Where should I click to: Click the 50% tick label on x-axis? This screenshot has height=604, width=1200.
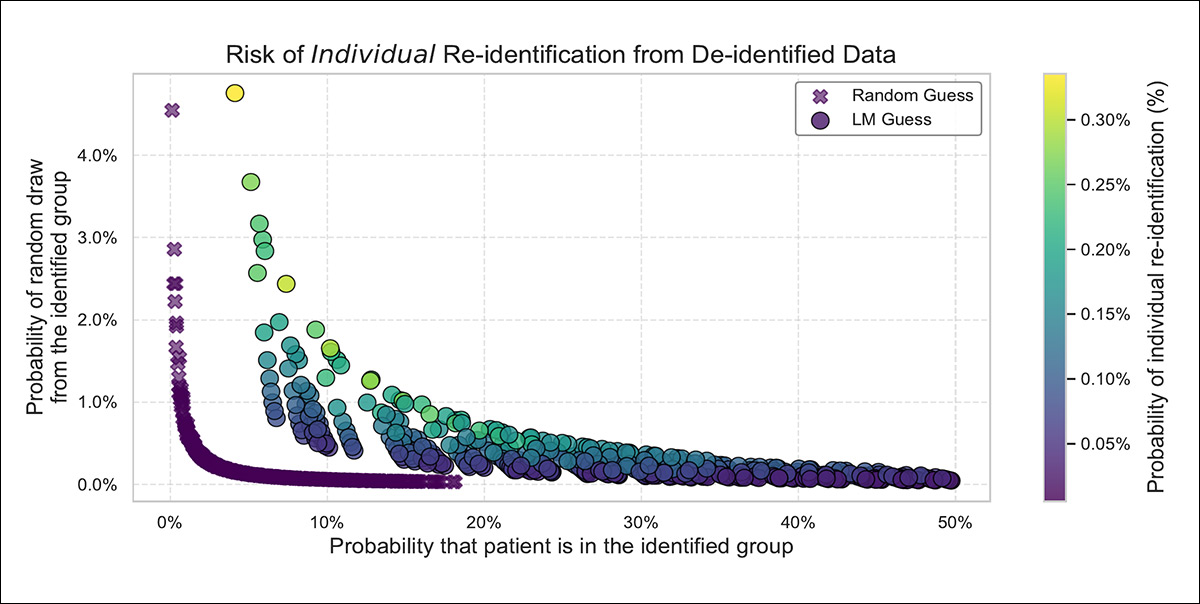[x=955, y=521]
